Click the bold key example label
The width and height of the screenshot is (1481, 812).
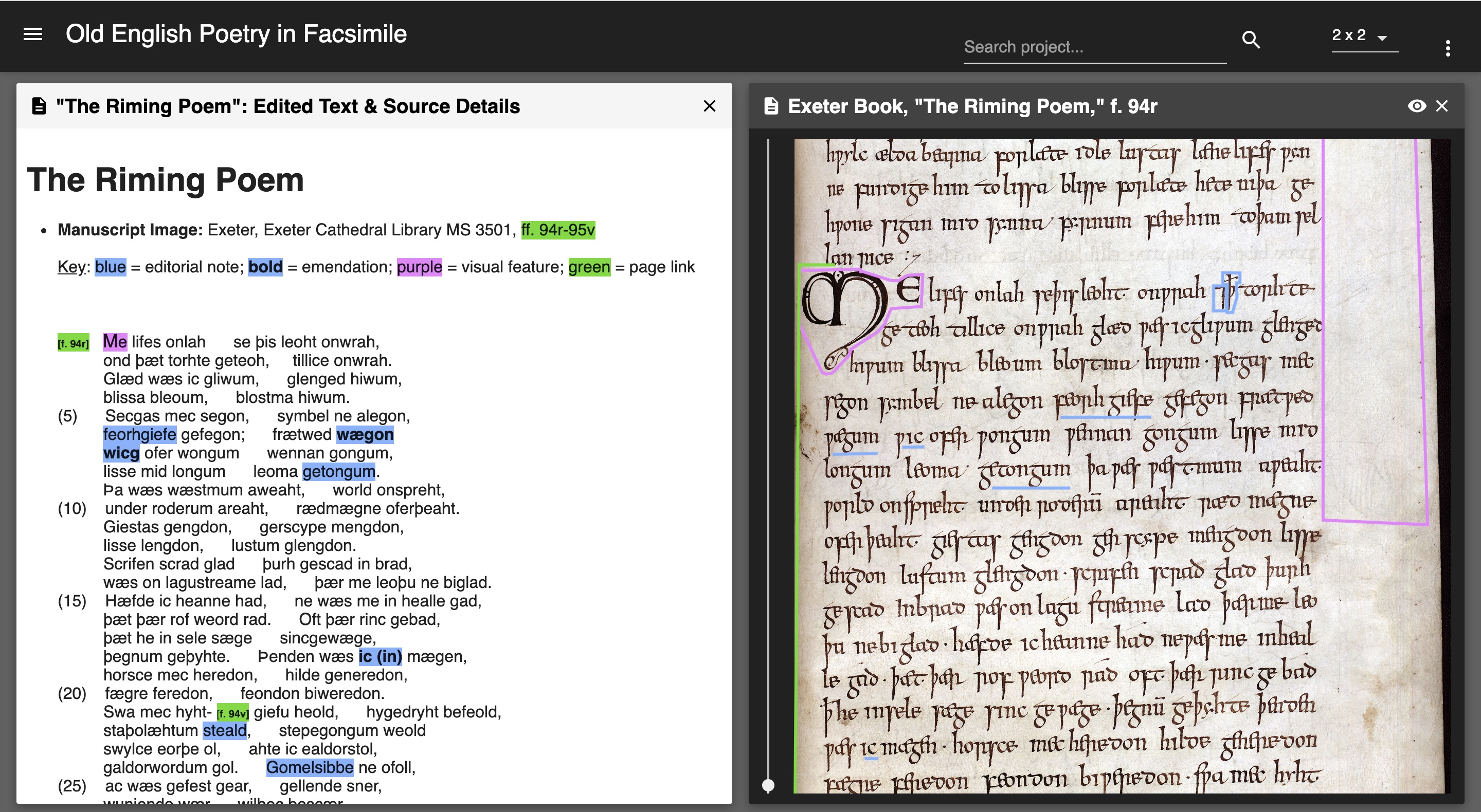(265, 267)
